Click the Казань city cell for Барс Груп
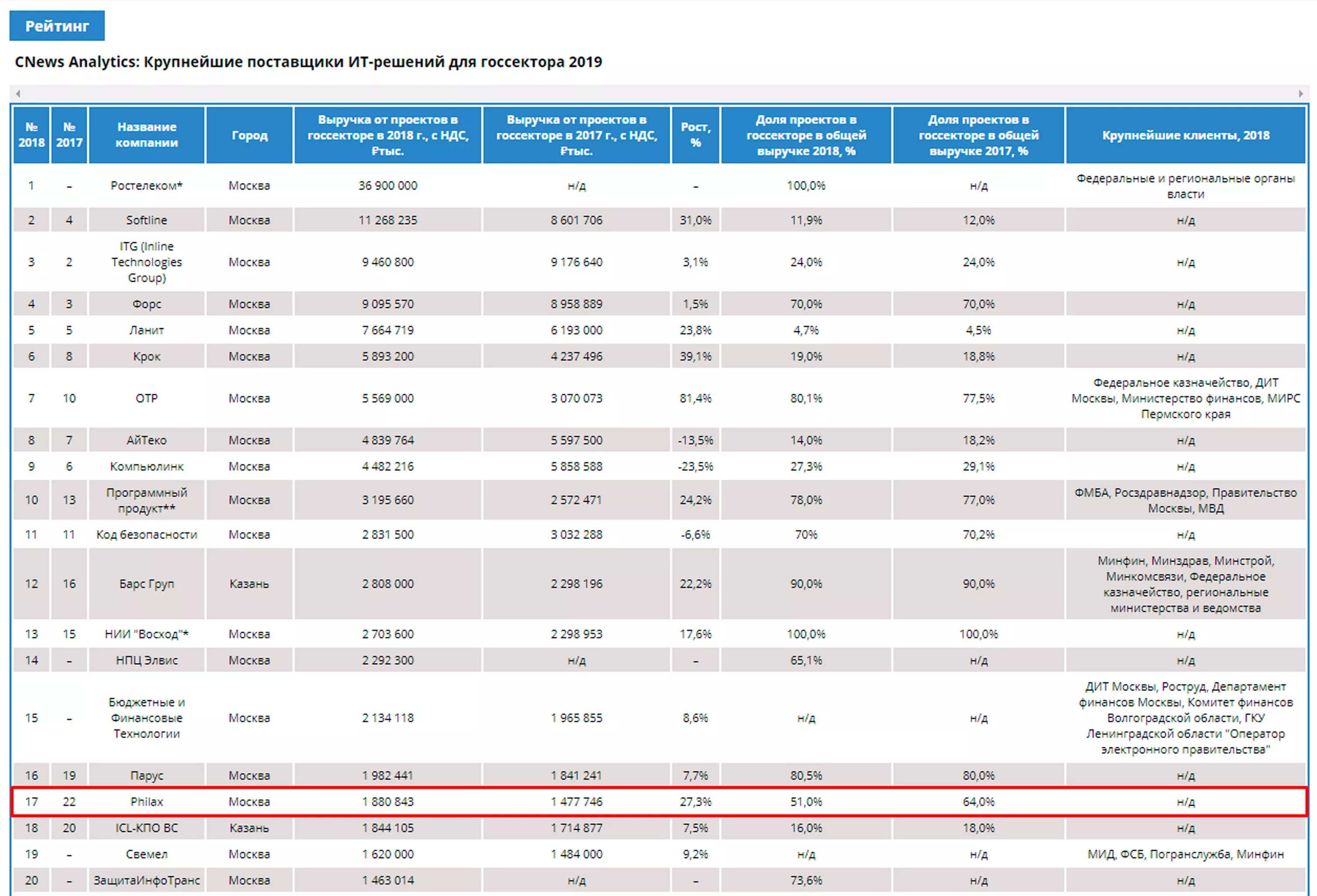Viewport: 1317px width, 896px height. pyautogui.click(x=249, y=583)
